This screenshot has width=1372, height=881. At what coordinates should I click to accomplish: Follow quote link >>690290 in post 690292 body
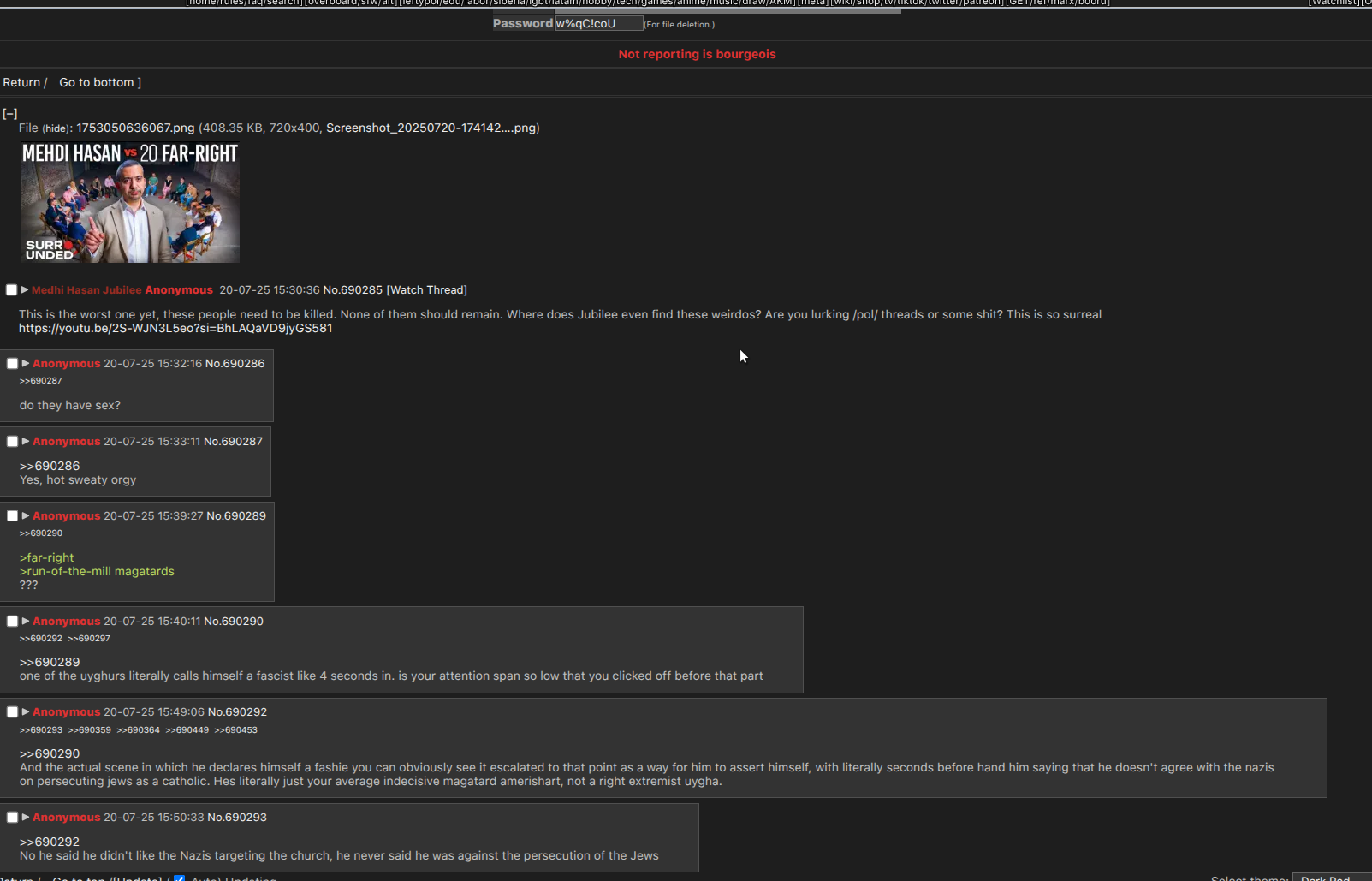point(50,753)
